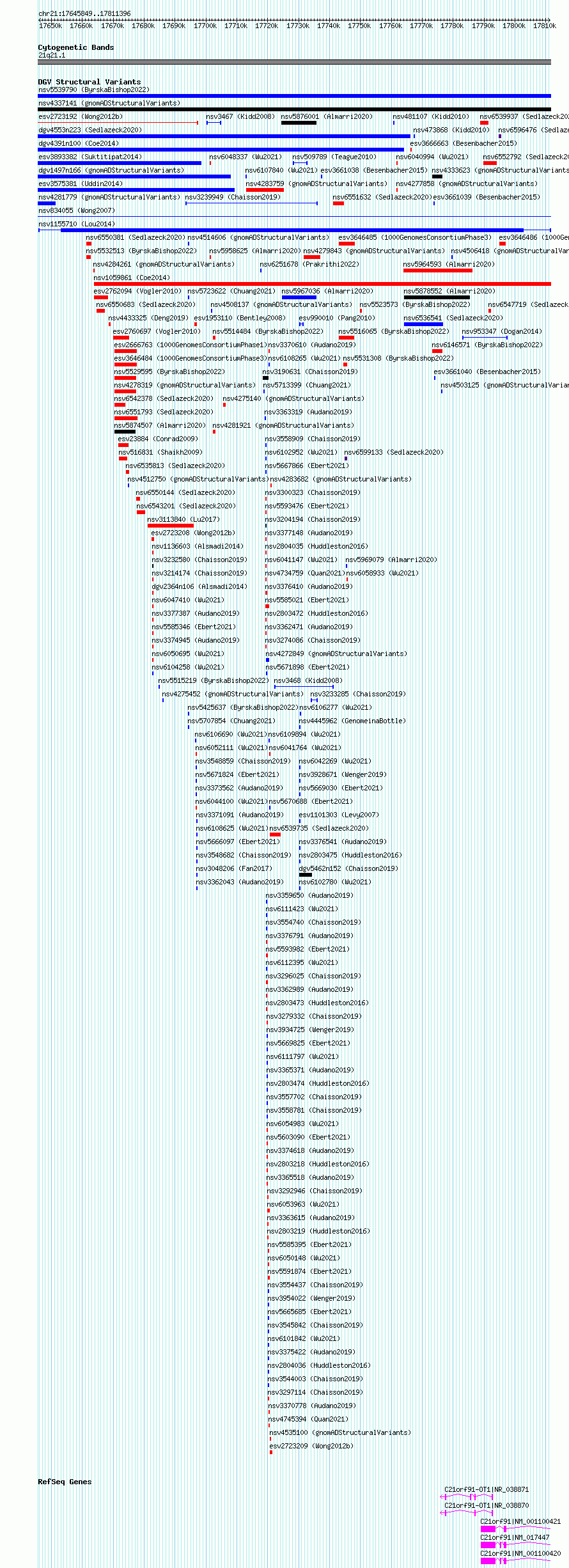The width and height of the screenshot is (569, 1568).
Task: Select the nsv5964593 (Almarri2020) red bar
Action: [x=438, y=270]
